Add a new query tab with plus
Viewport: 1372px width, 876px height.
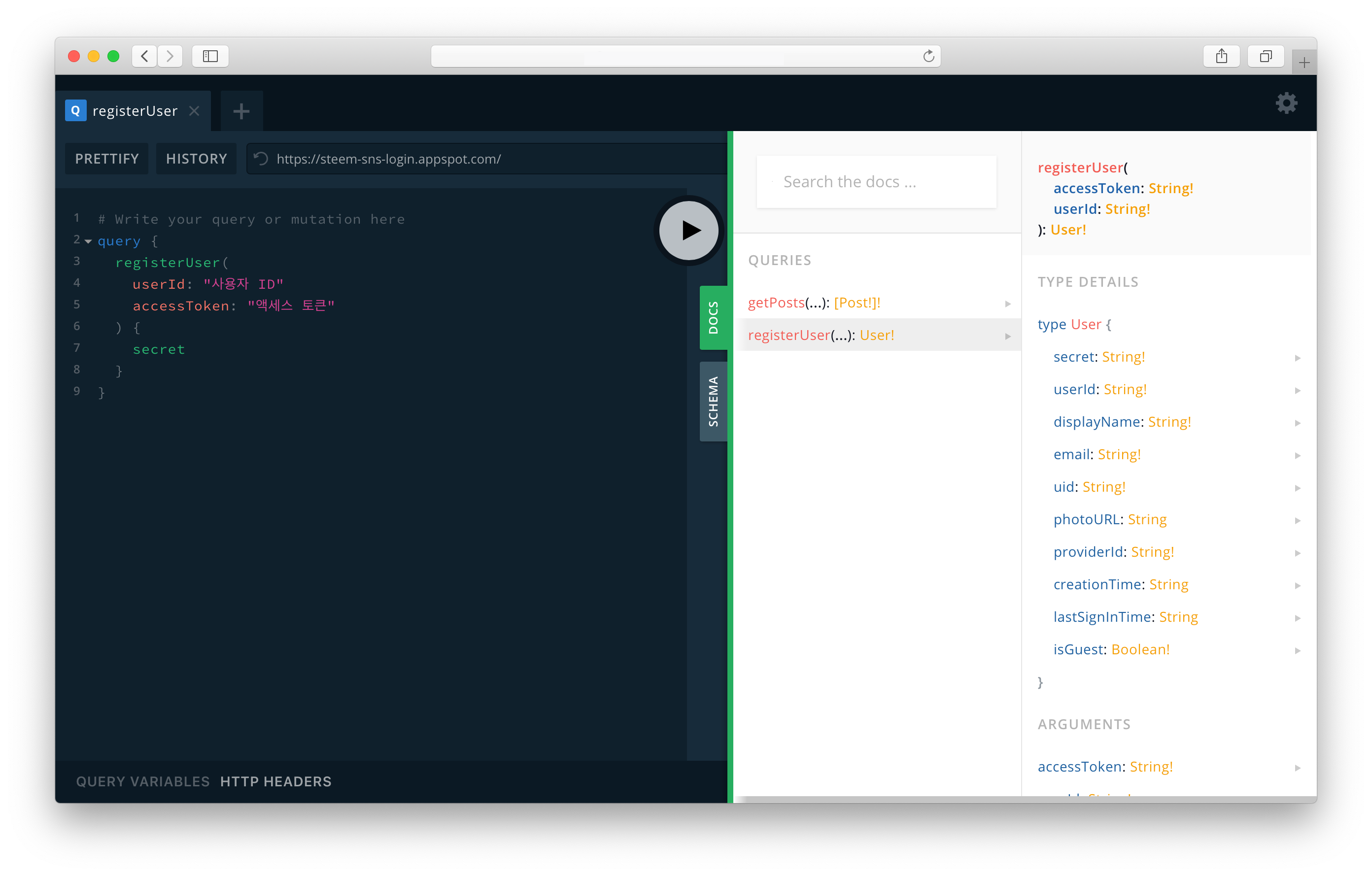click(x=241, y=111)
